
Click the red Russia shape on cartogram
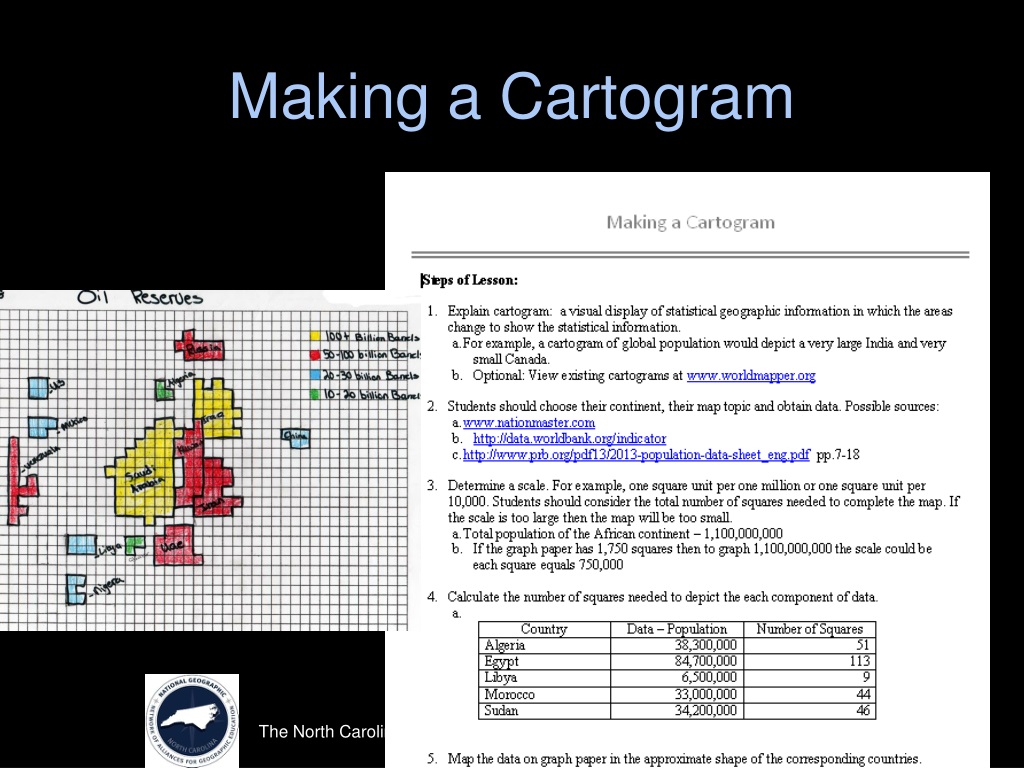pos(198,346)
